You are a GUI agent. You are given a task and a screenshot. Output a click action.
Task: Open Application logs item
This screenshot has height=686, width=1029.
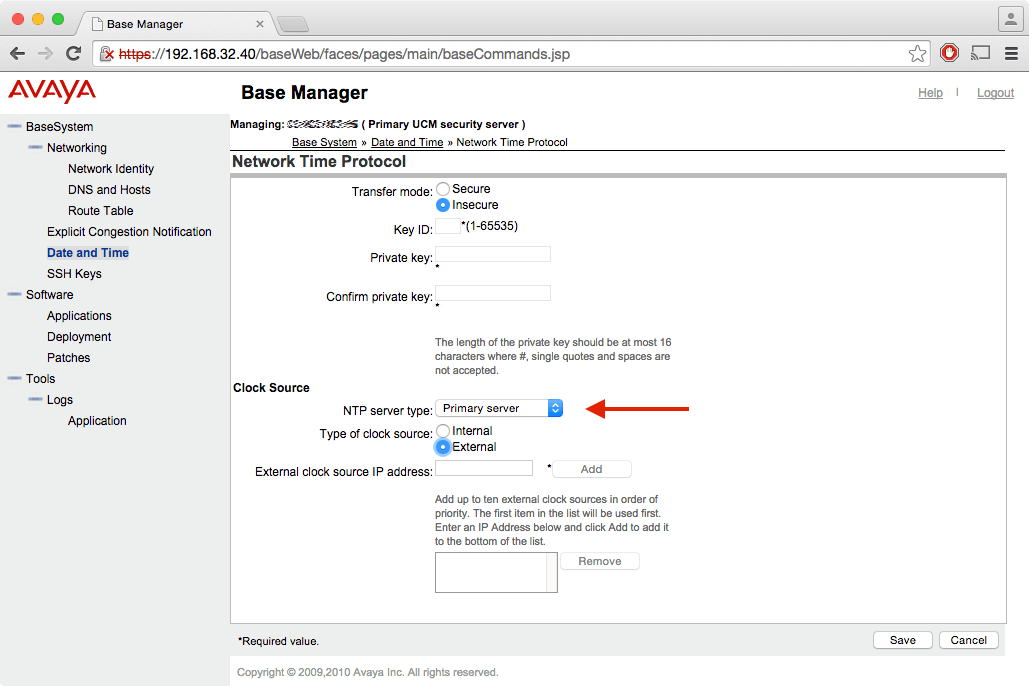click(97, 421)
